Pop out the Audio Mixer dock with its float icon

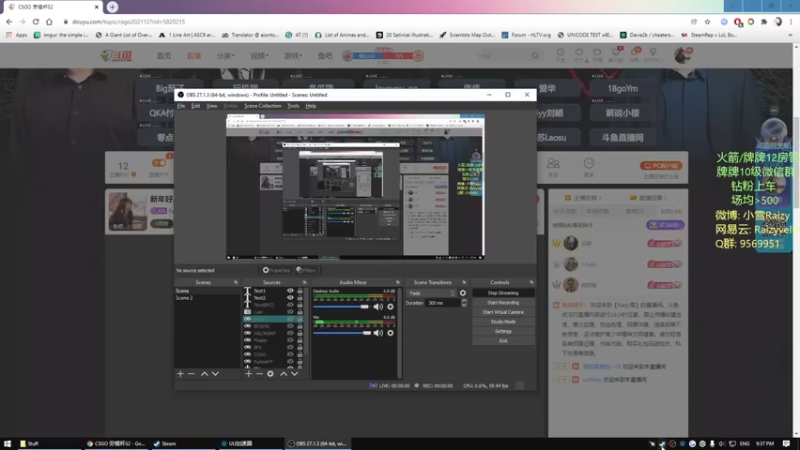[397, 282]
